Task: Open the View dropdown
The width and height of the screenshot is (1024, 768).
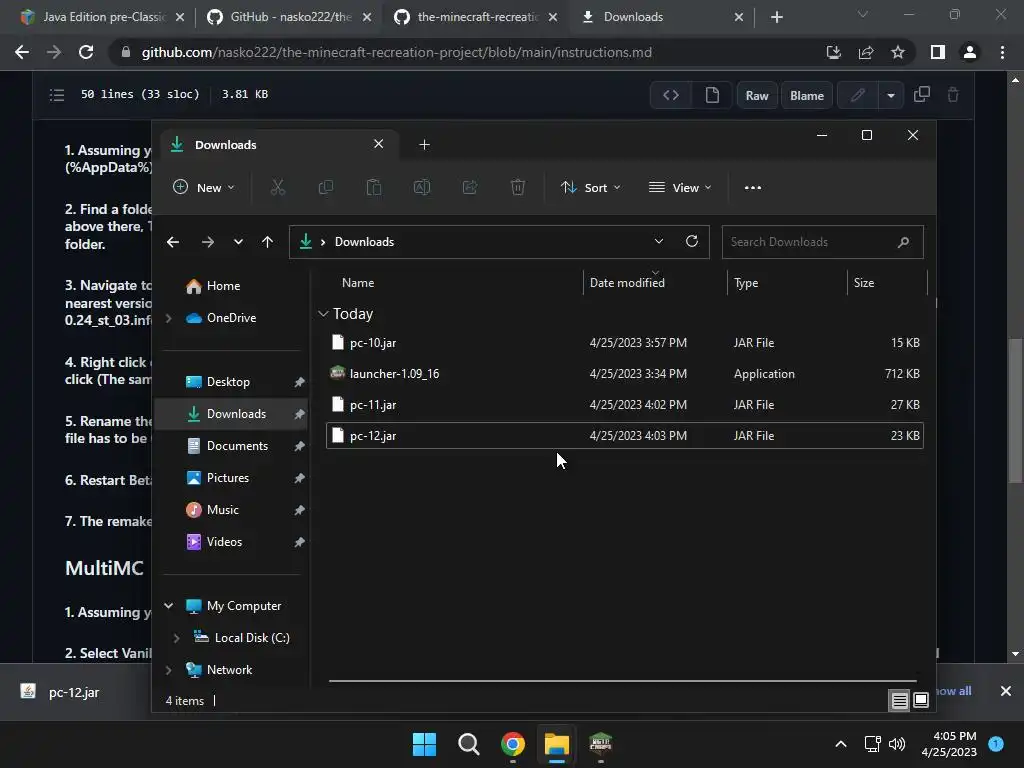Action: coord(680,187)
